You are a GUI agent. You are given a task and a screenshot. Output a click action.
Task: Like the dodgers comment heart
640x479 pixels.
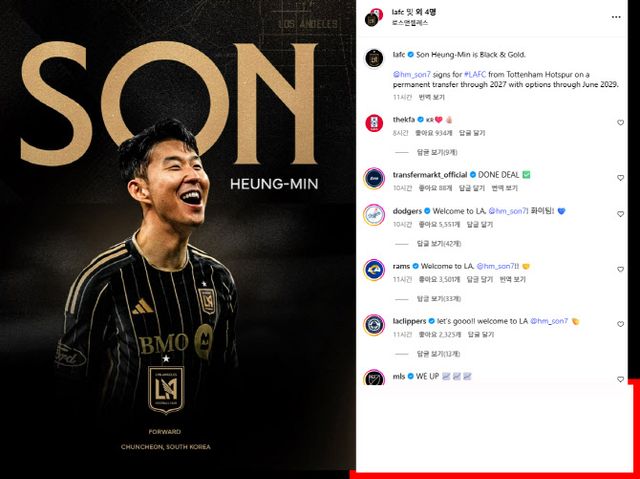point(620,214)
